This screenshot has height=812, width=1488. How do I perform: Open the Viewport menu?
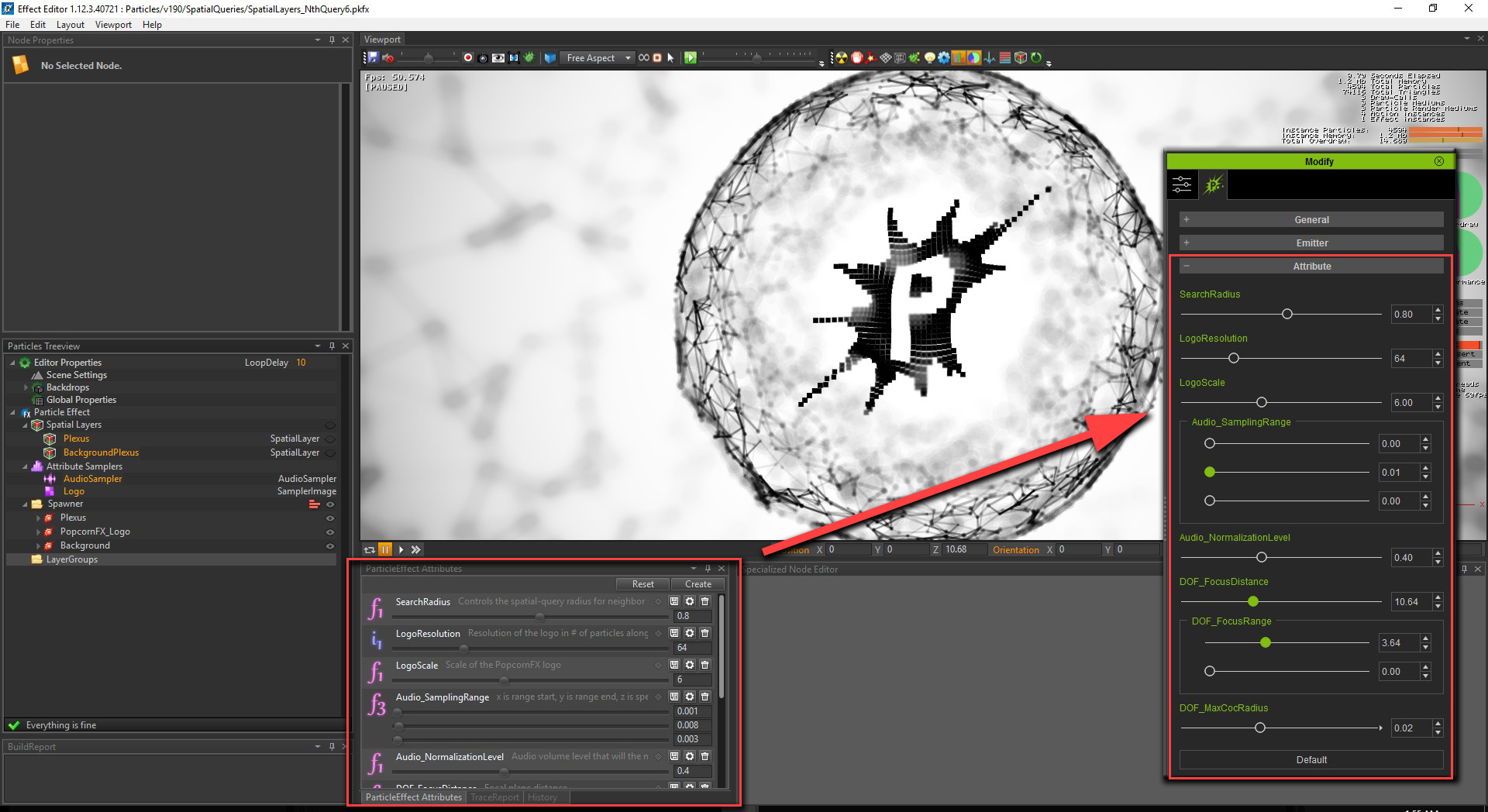(113, 25)
